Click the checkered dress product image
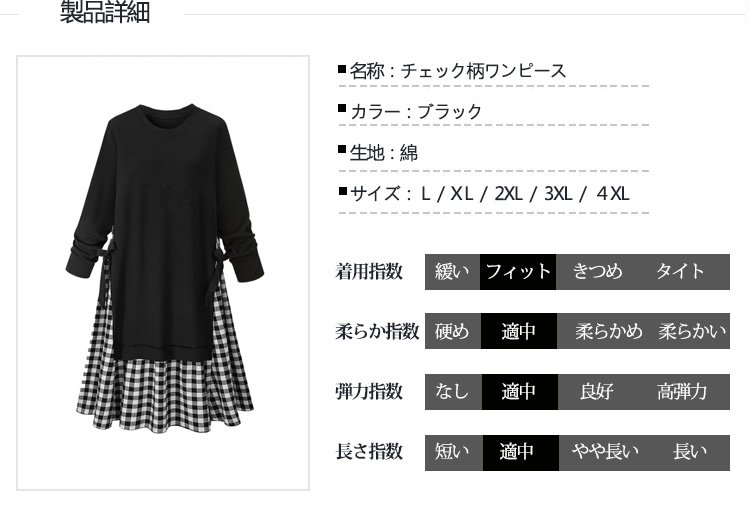 tap(163, 273)
